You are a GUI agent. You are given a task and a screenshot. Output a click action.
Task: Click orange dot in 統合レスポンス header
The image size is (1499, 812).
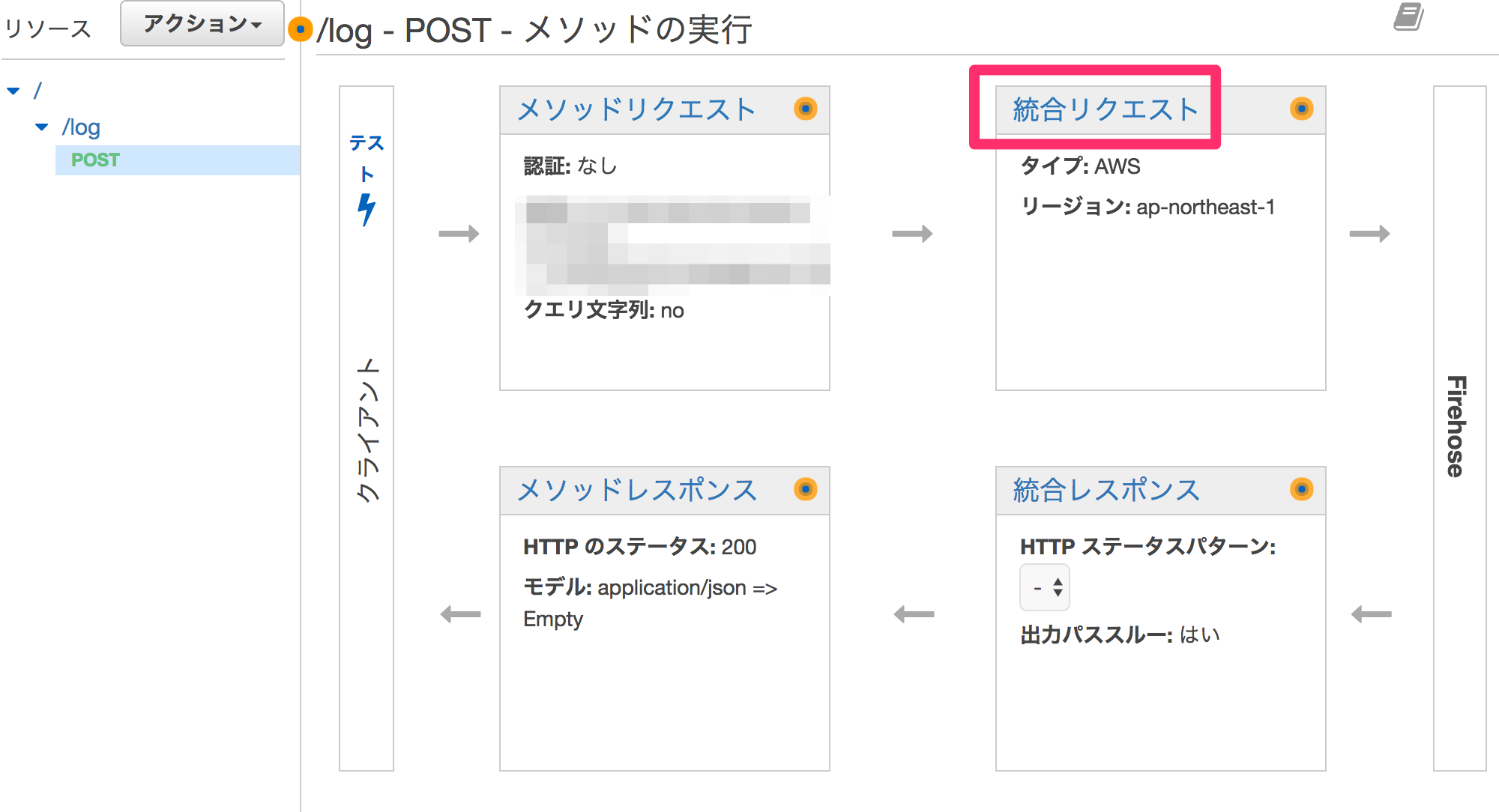[1301, 490]
